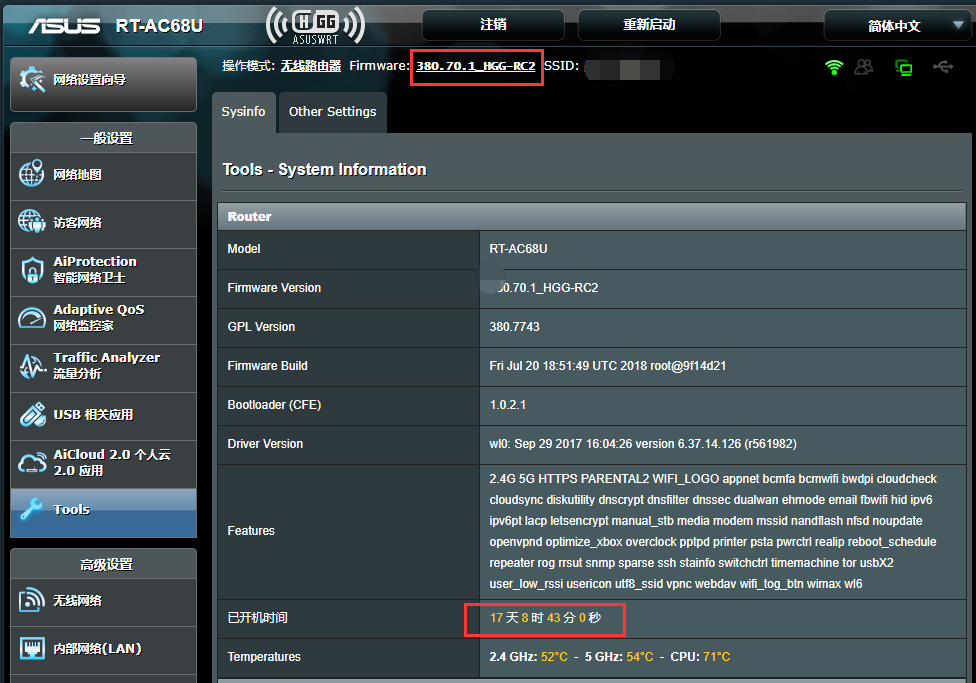Open the 流量分析 menu item
976x683 pixels.
point(103,367)
